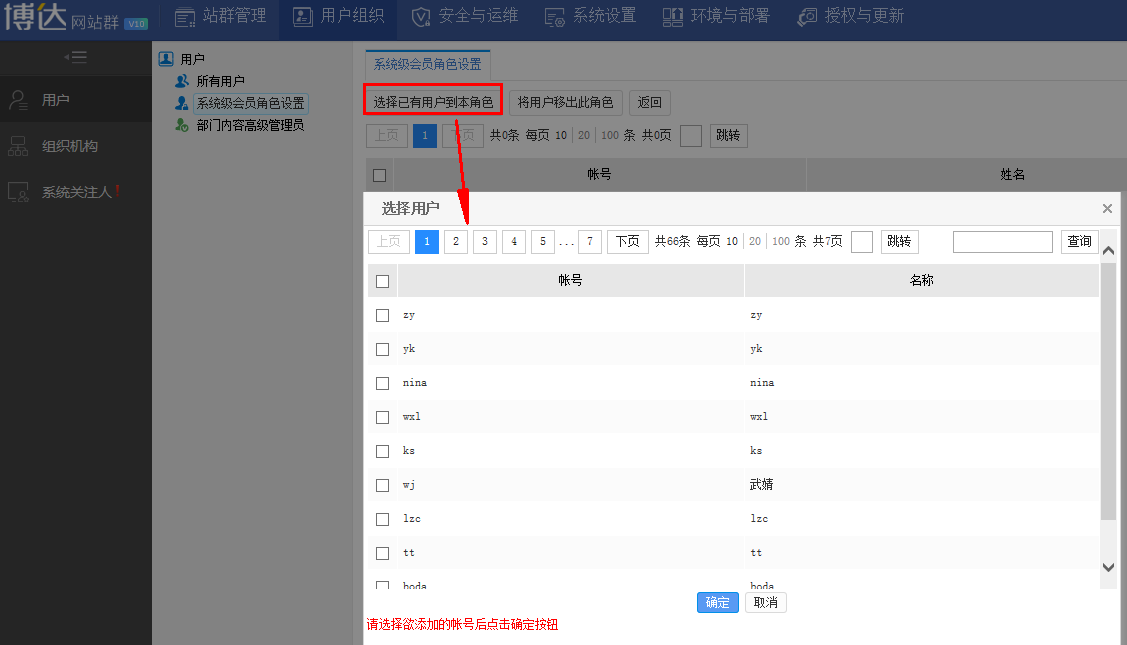This screenshot has height=645, width=1127.
Task: Click the 查询 search button
Action: pyautogui.click(x=1079, y=242)
